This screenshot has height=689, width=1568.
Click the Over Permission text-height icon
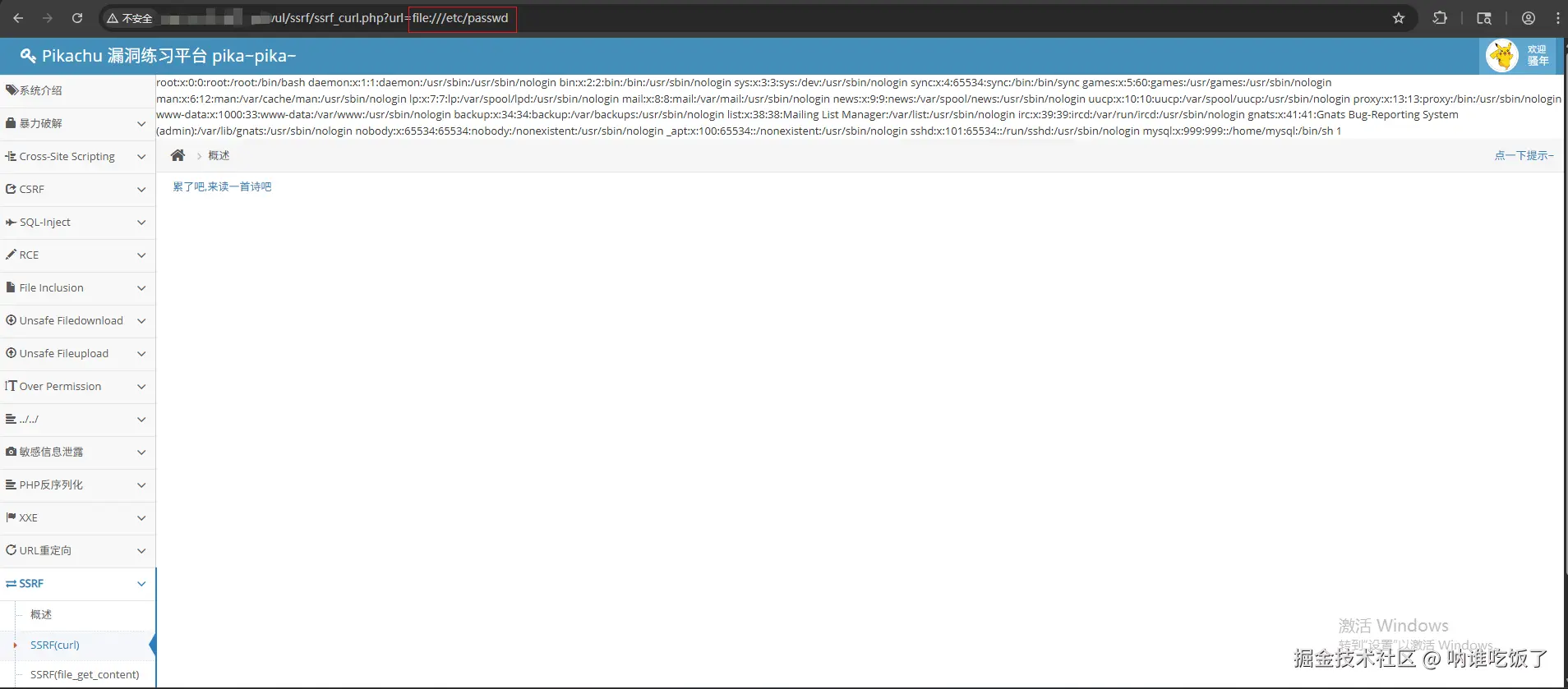[x=11, y=386]
